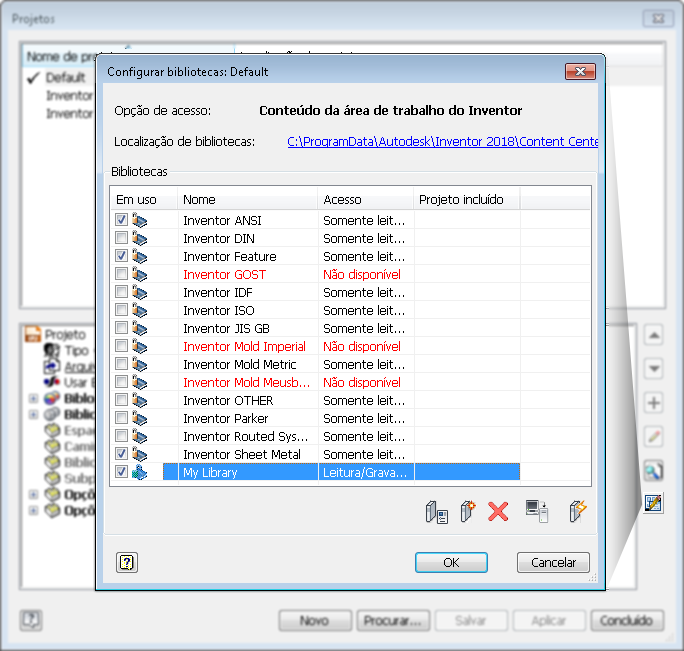
Task: Click the Nome de projeto header in Projetos window
Action: point(60,56)
